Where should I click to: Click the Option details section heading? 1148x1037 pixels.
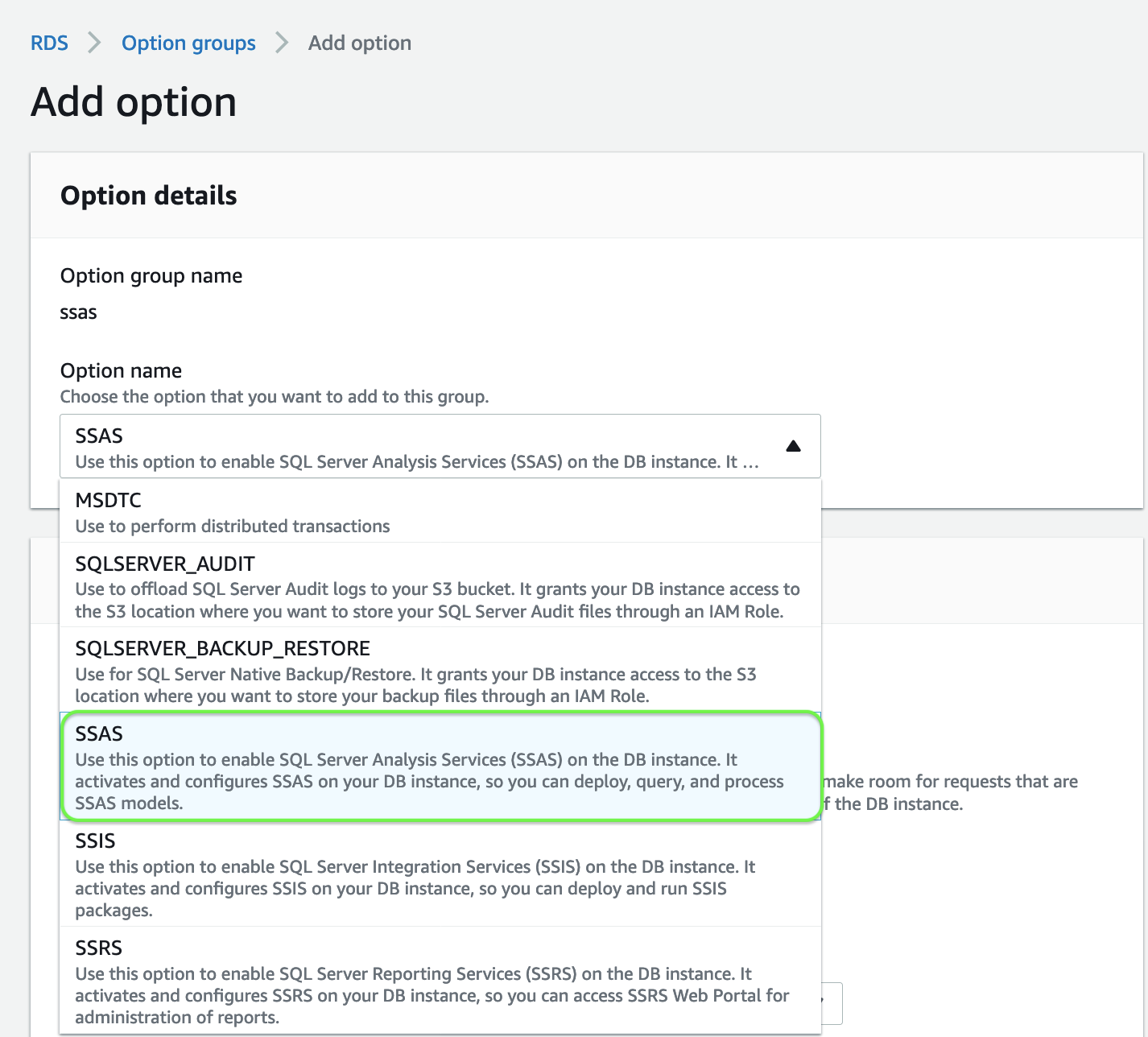coord(149,196)
